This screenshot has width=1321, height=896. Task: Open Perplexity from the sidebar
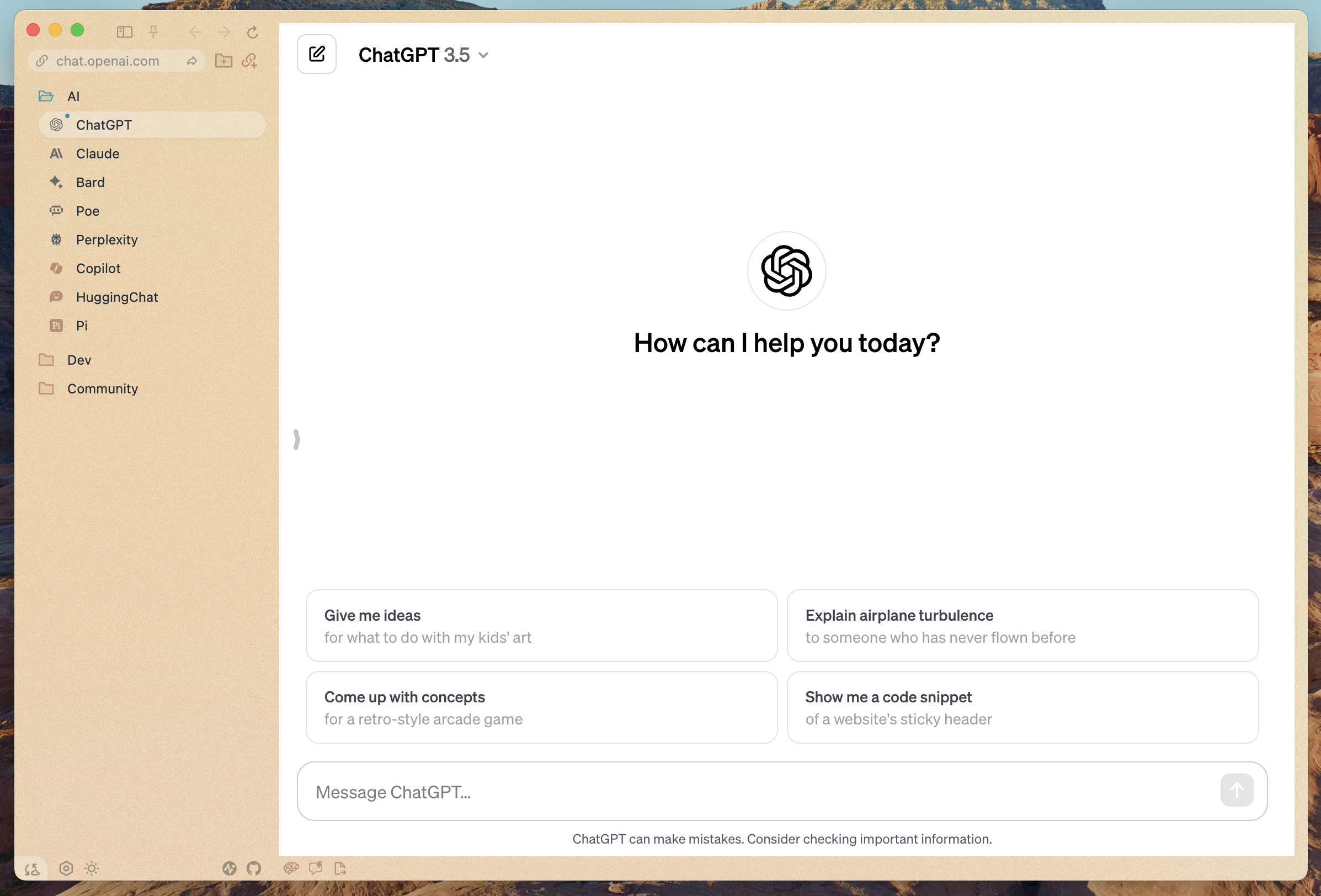pyautogui.click(x=107, y=239)
